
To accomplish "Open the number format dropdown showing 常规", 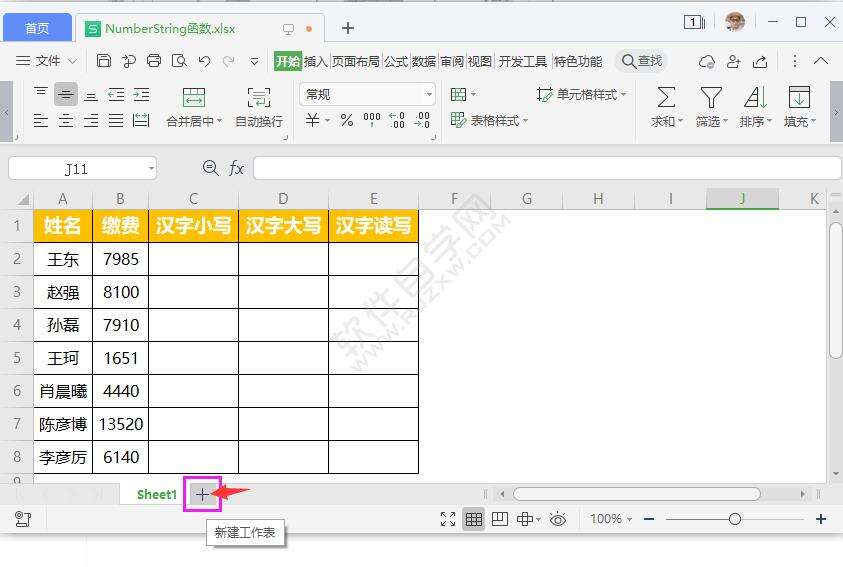I will click(x=429, y=94).
